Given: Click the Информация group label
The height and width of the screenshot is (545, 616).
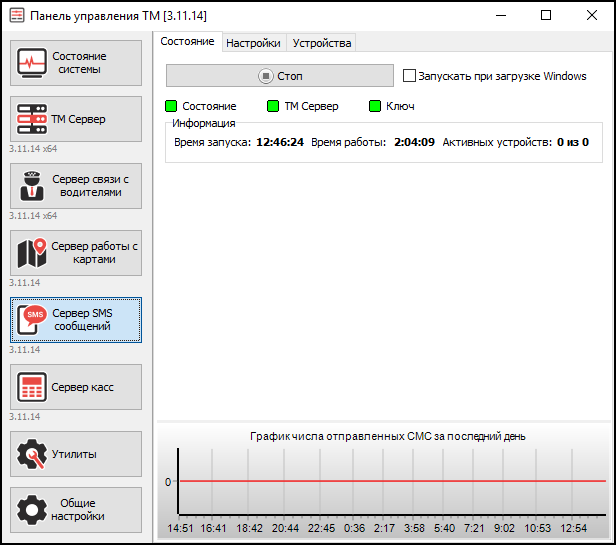Looking at the screenshot, I should [204, 123].
